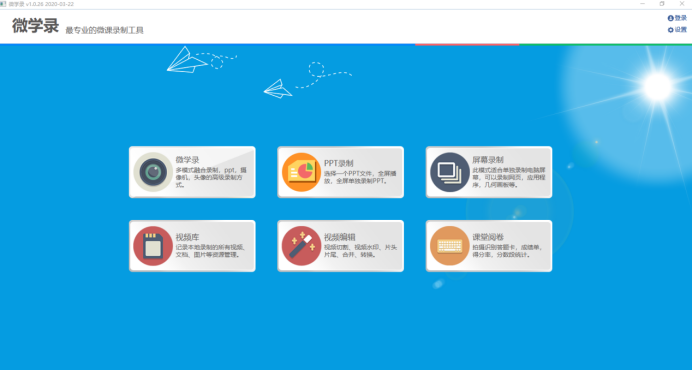Open the 微学录 multi-mode recording card
The width and height of the screenshot is (692, 370).
click(192, 172)
